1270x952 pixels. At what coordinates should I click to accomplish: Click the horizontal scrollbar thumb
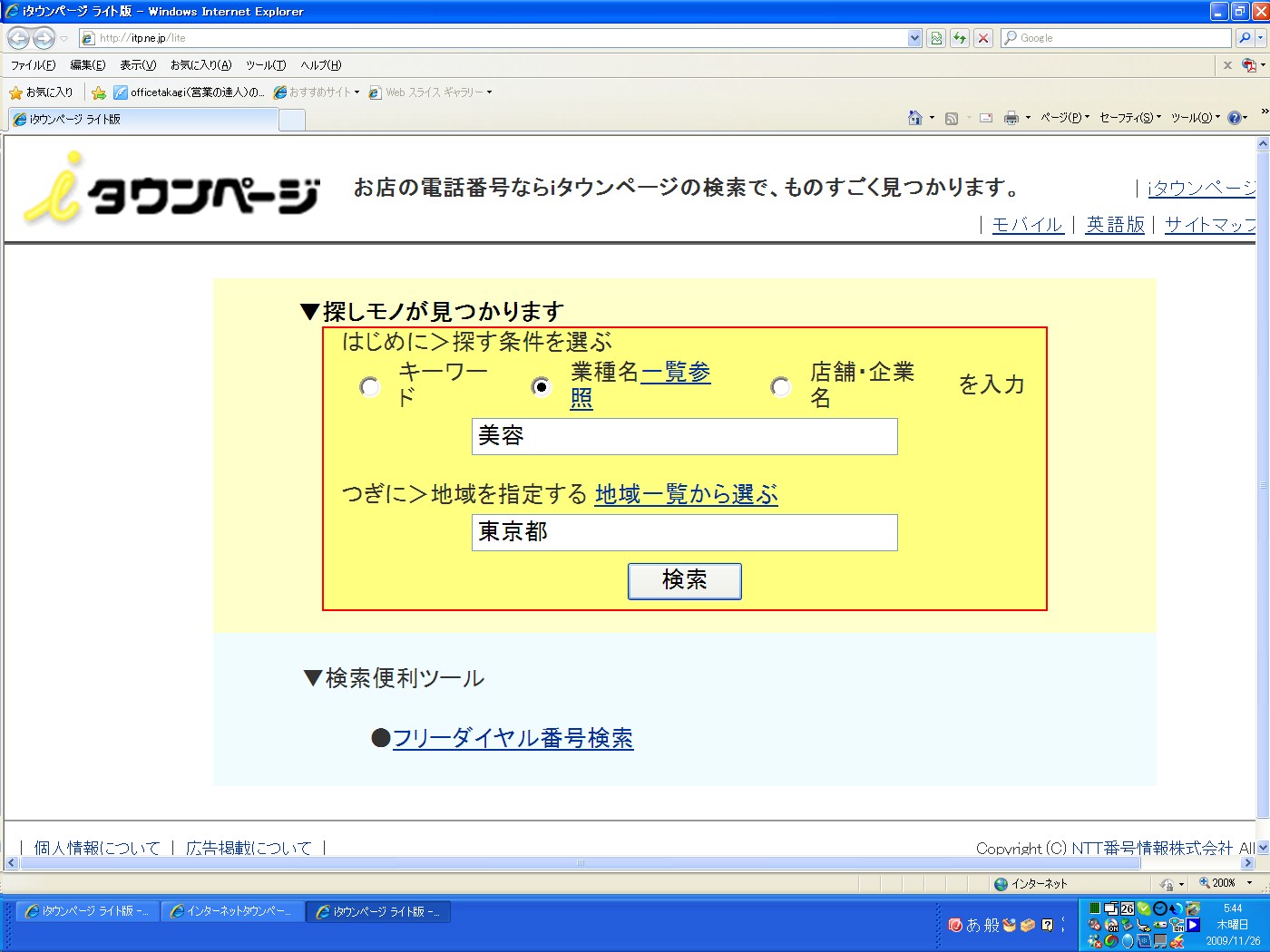(x=581, y=863)
